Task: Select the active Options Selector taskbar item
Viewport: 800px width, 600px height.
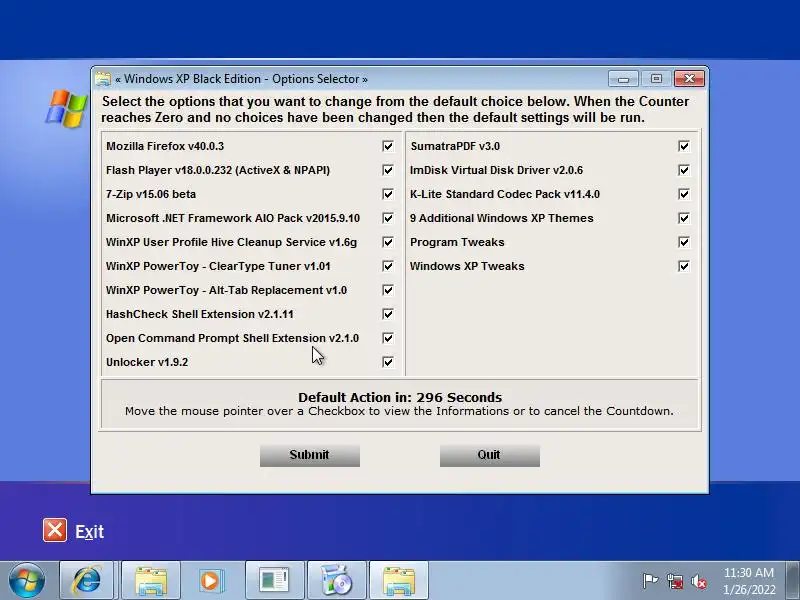Action: 399,581
